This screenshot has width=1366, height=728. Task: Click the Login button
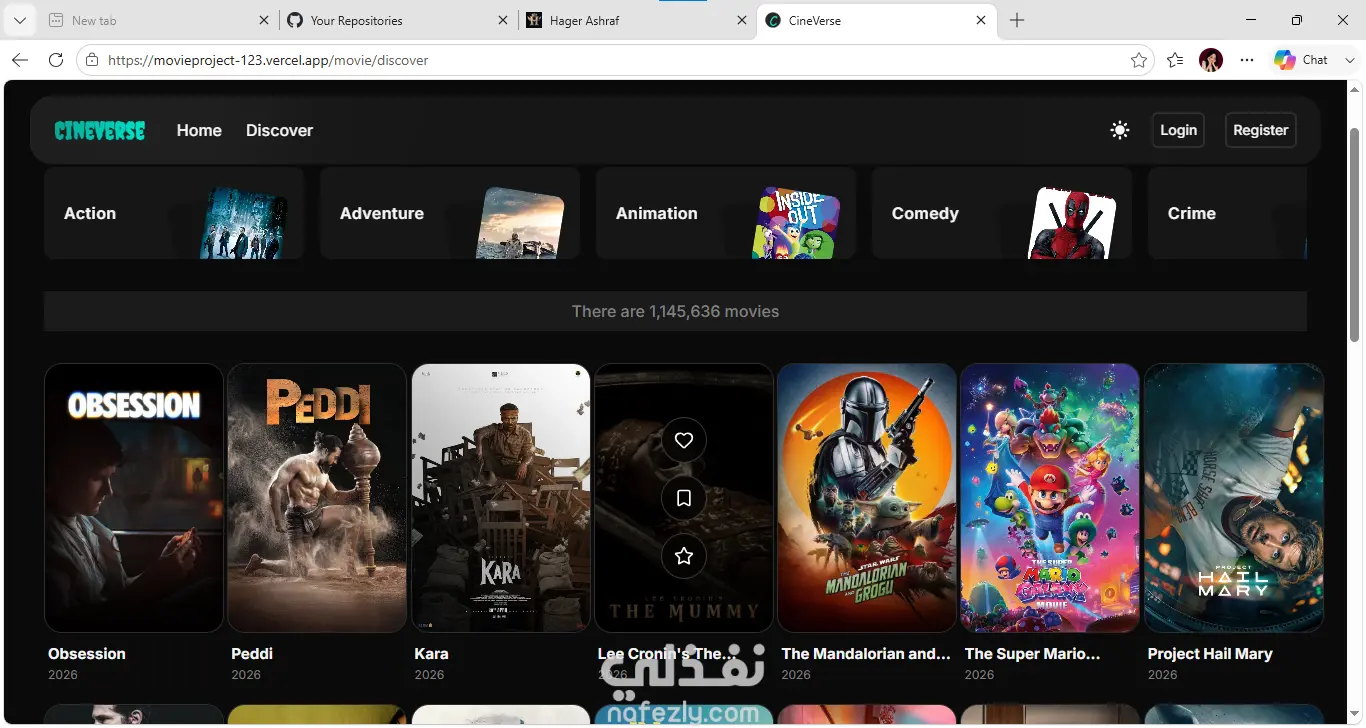(x=1178, y=130)
